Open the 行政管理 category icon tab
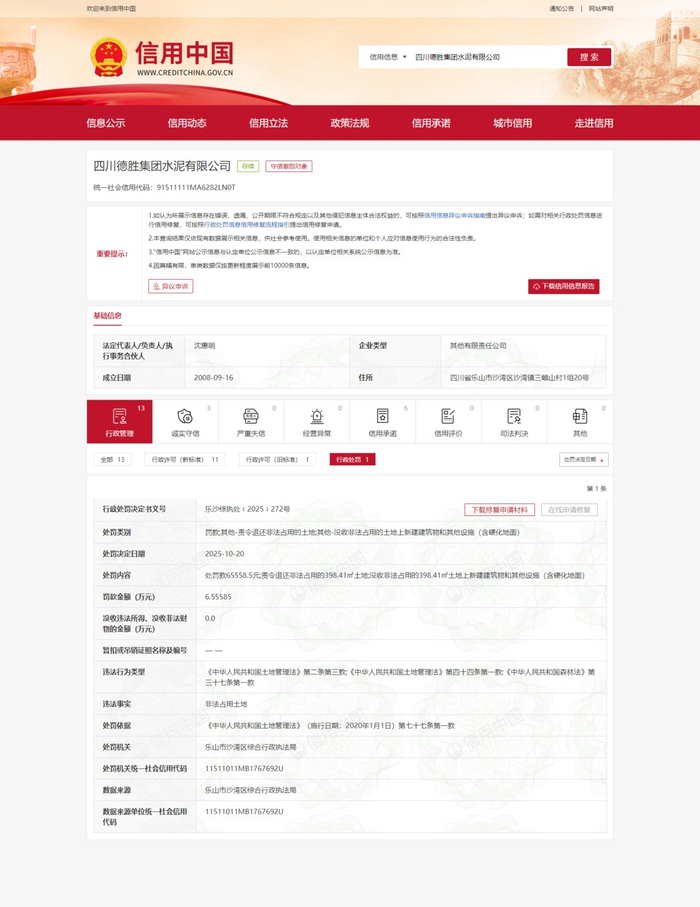The height and width of the screenshot is (907, 700). point(120,422)
